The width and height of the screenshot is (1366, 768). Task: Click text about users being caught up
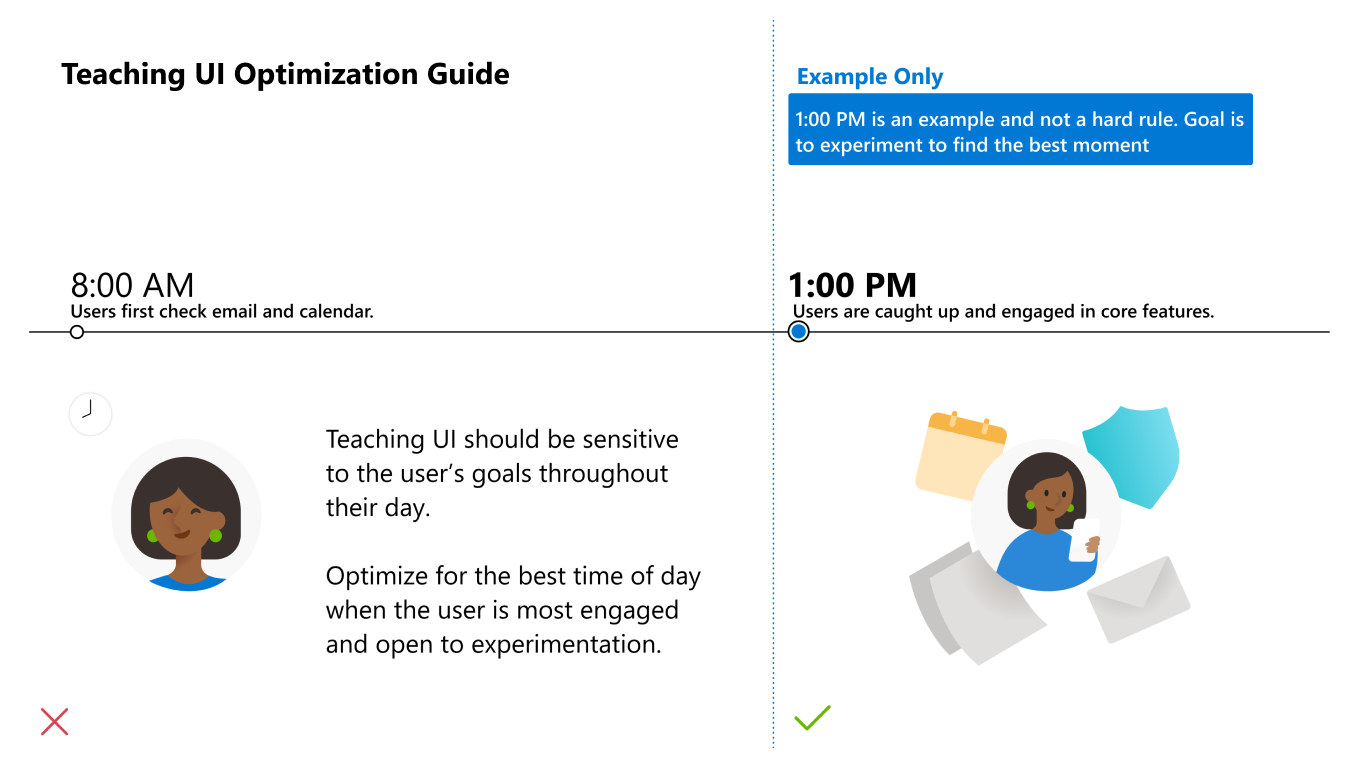(x=1003, y=311)
